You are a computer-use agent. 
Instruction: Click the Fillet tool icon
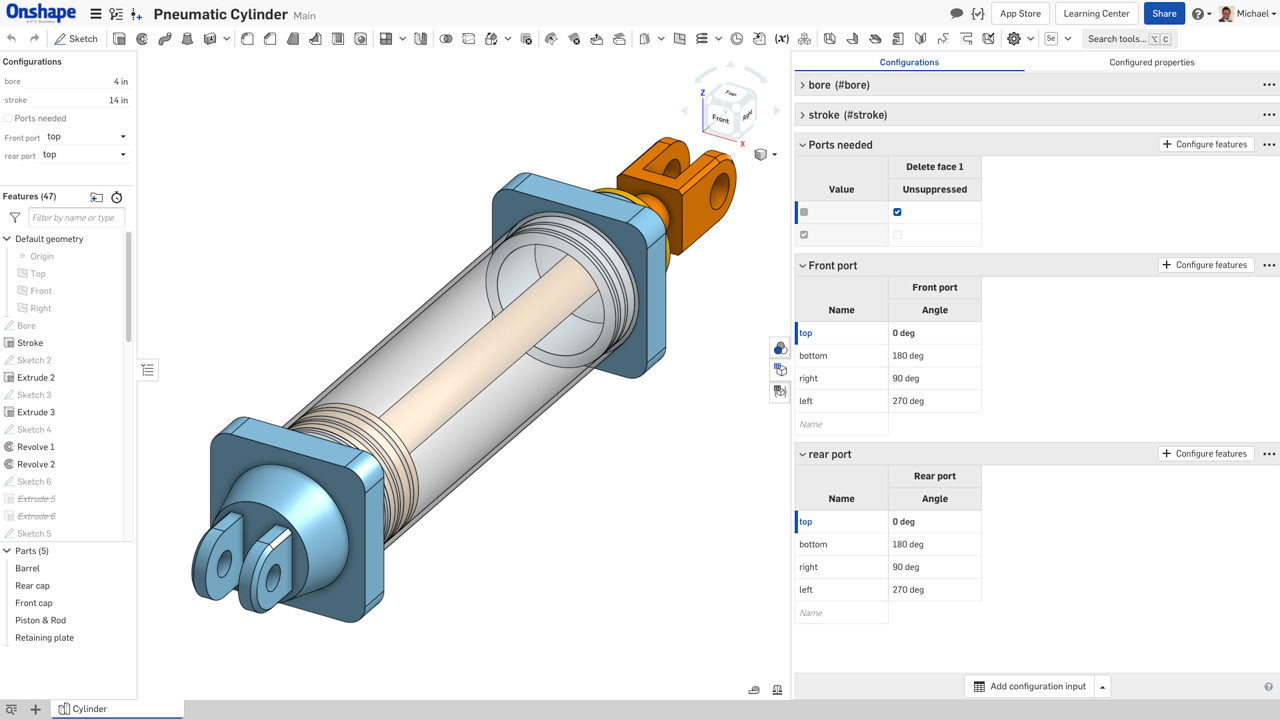pyautogui.click(x=247, y=39)
